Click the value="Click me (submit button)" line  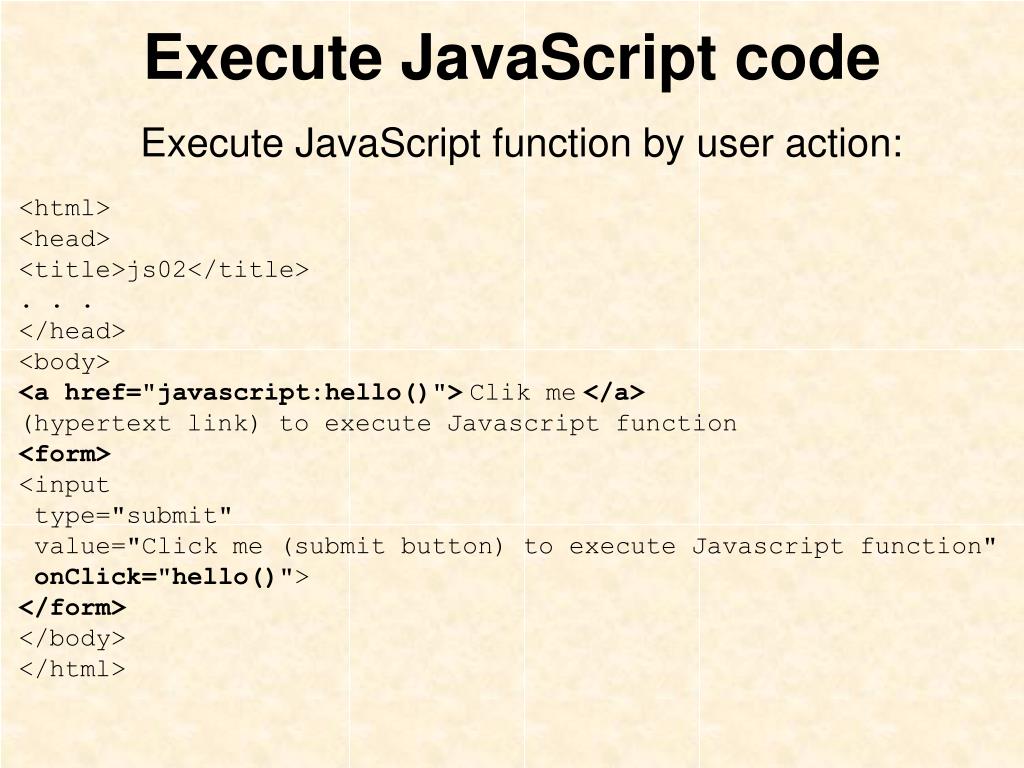point(515,546)
